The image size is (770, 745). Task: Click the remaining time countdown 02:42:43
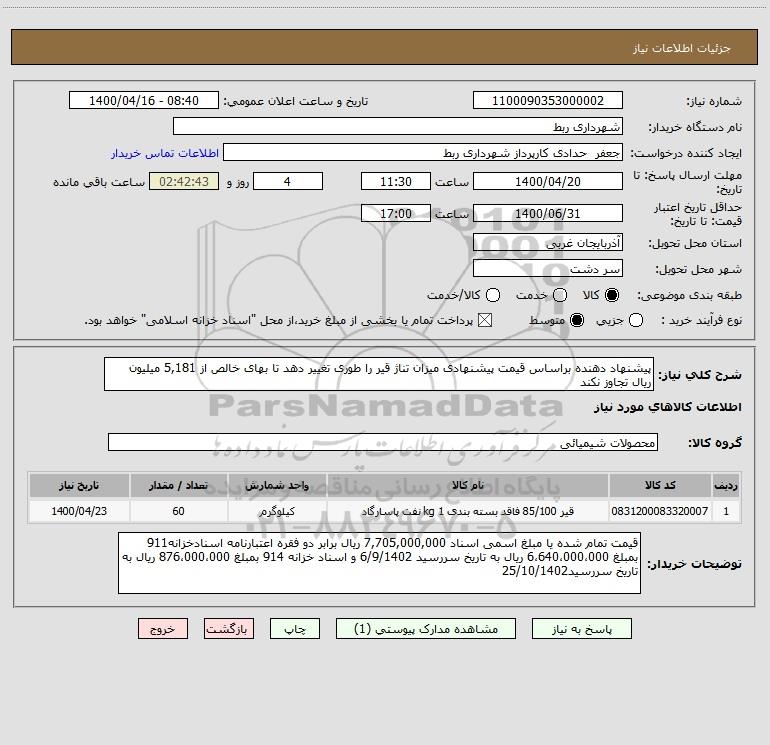pyautogui.click(x=184, y=181)
